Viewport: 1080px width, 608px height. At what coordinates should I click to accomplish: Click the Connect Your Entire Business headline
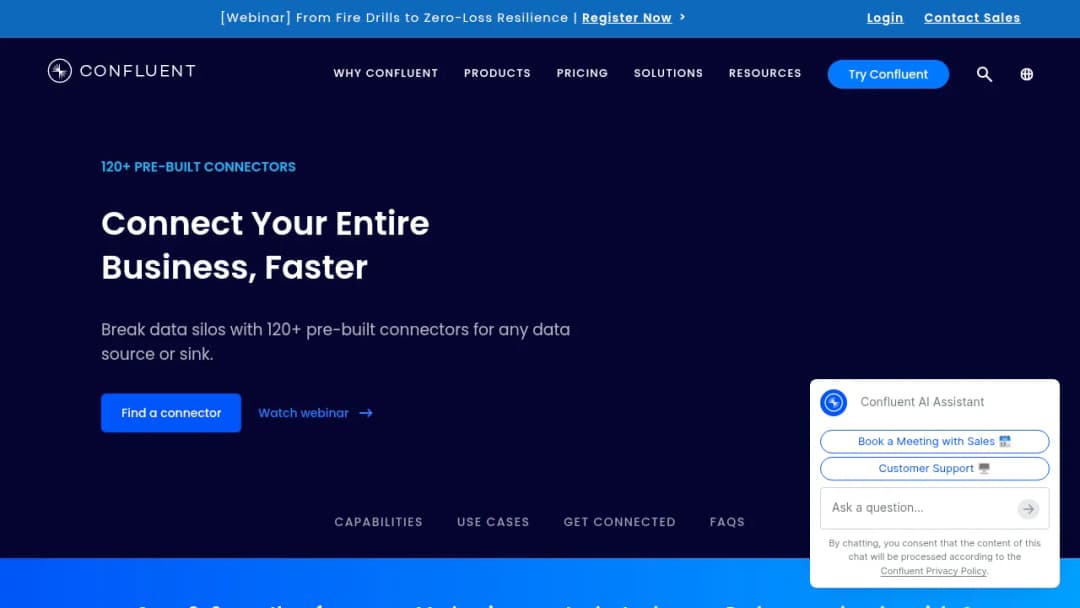click(x=265, y=245)
